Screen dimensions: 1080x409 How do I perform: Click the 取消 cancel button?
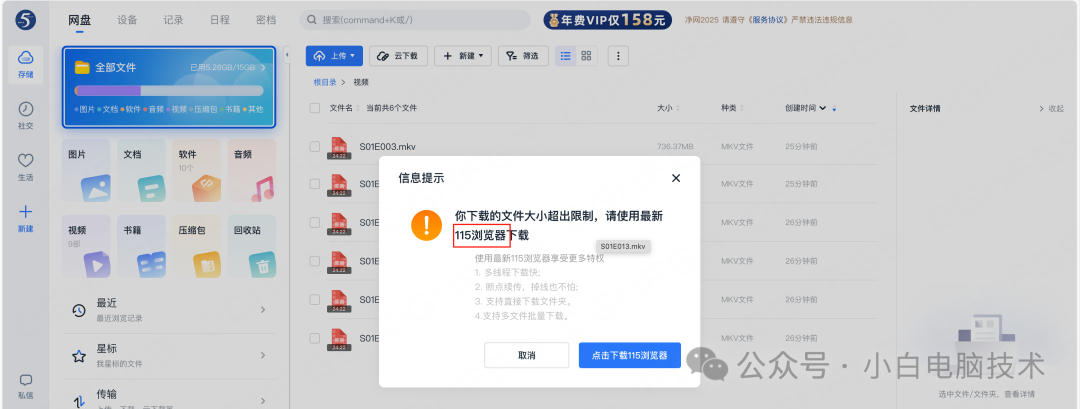(527, 355)
